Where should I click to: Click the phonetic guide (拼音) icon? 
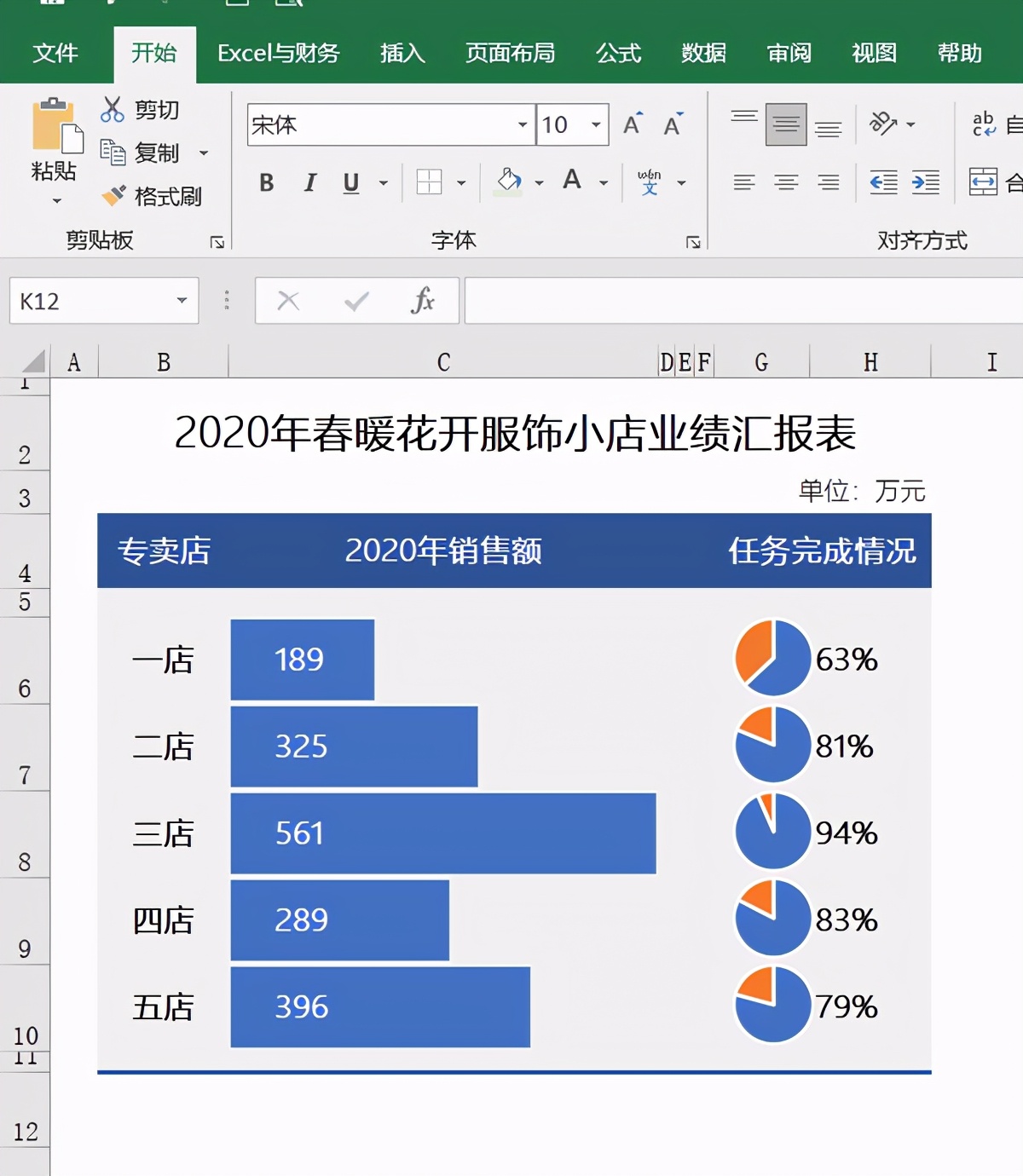(x=650, y=182)
